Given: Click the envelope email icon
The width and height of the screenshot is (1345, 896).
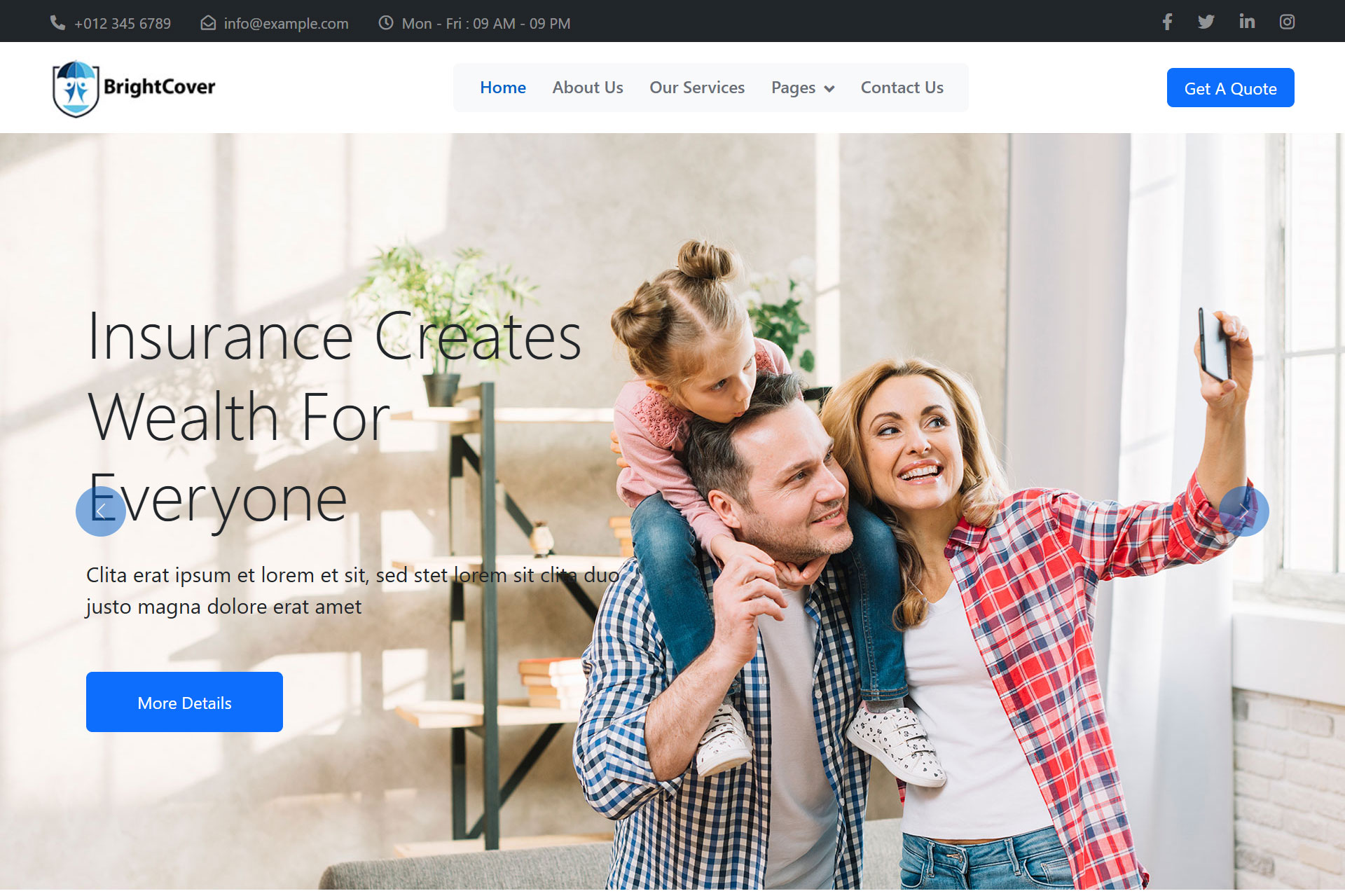Looking at the screenshot, I should tap(208, 23).
